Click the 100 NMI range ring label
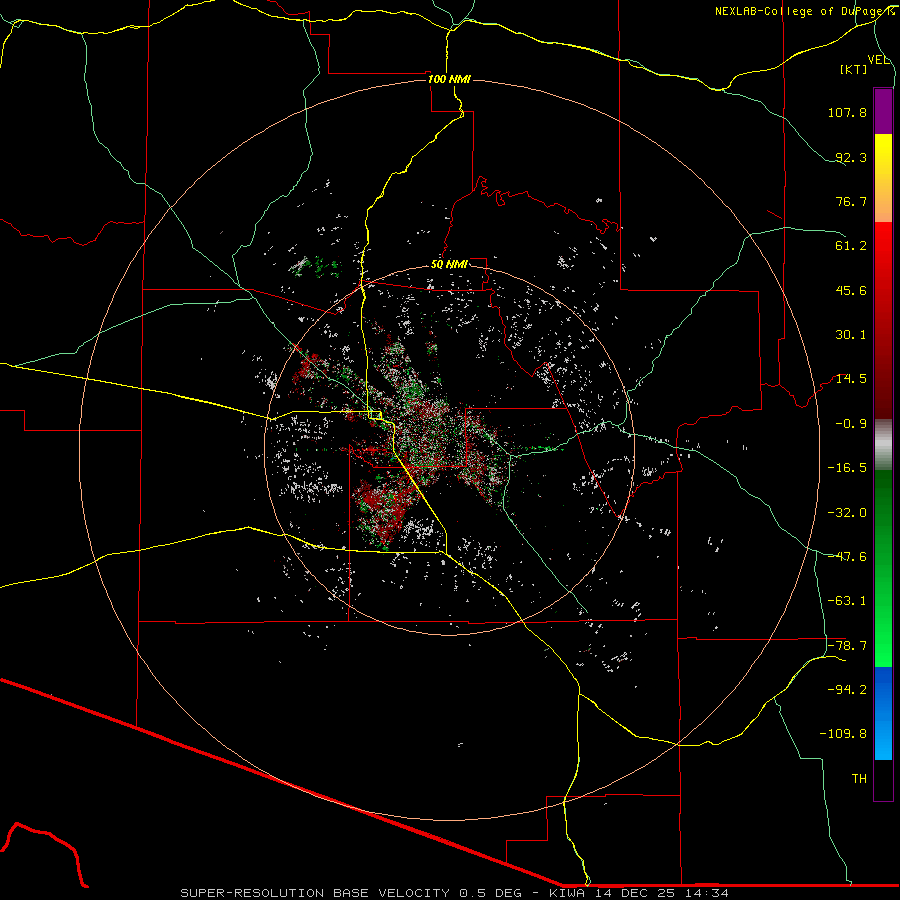Screen dimensions: 900x900 449,79
